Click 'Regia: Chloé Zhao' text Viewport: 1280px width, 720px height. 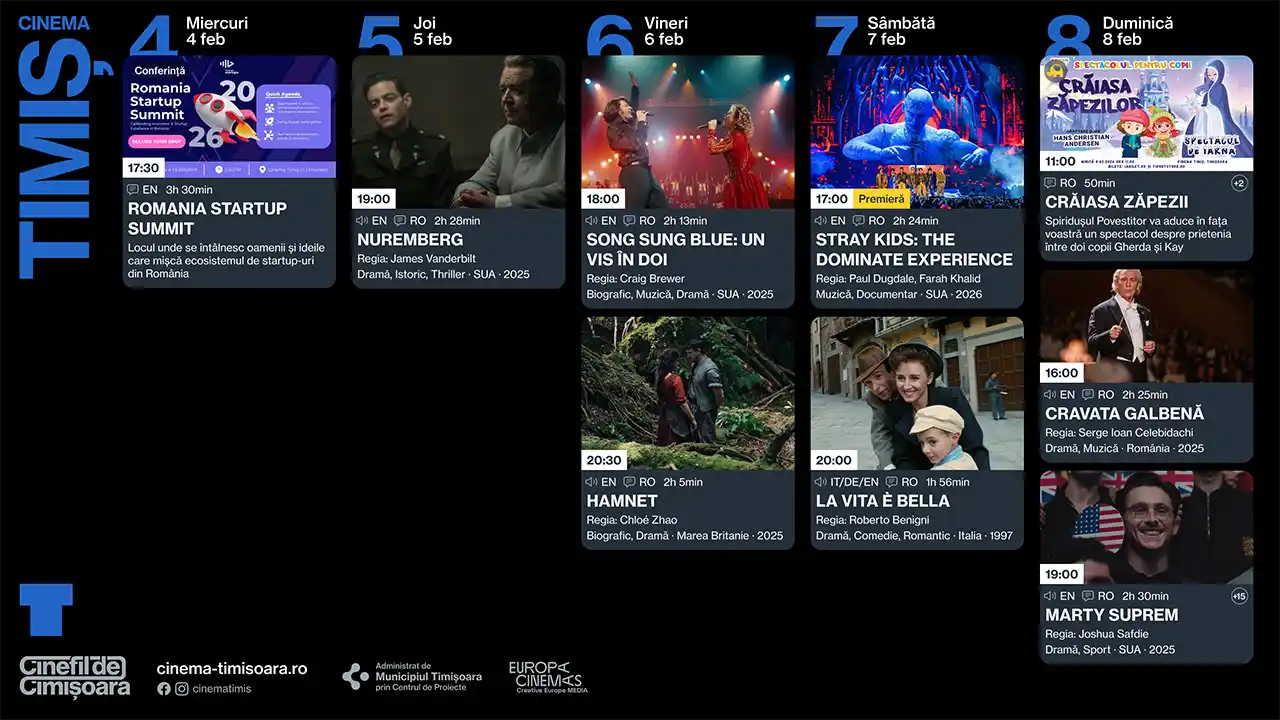[632, 520]
